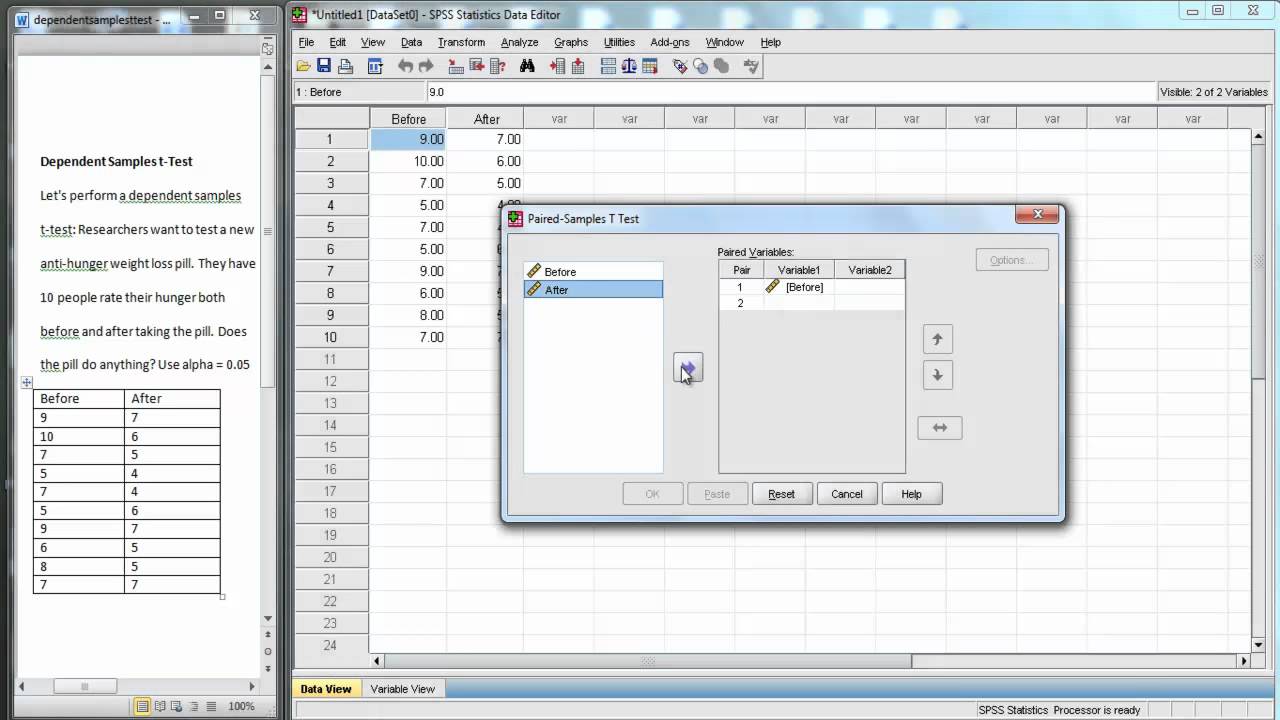
Task: Open the View menu in SPSS
Action: point(373,42)
